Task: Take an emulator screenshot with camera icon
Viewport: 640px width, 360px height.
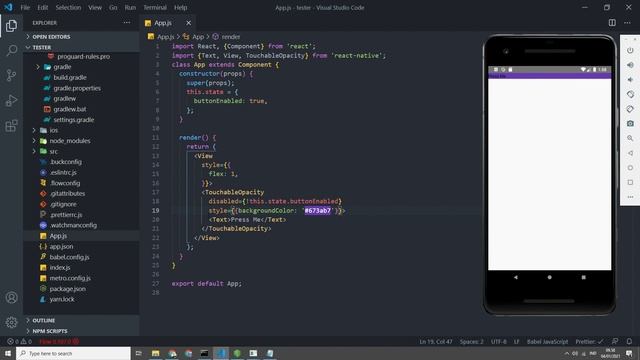Action: coord(630,123)
